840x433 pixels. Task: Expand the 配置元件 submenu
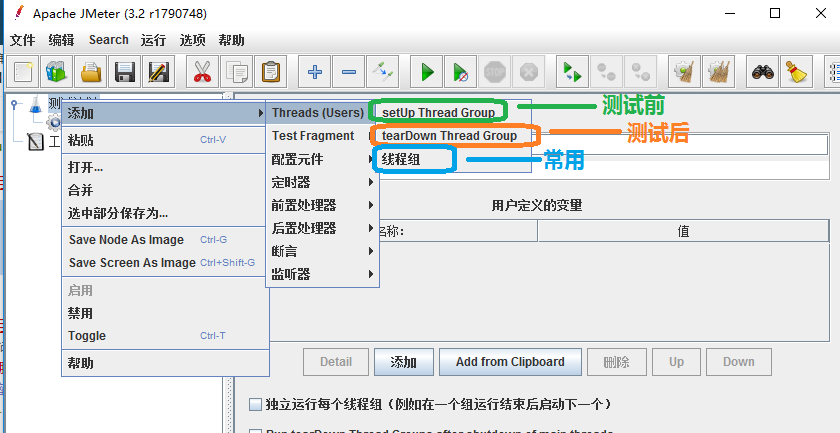pos(322,160)
